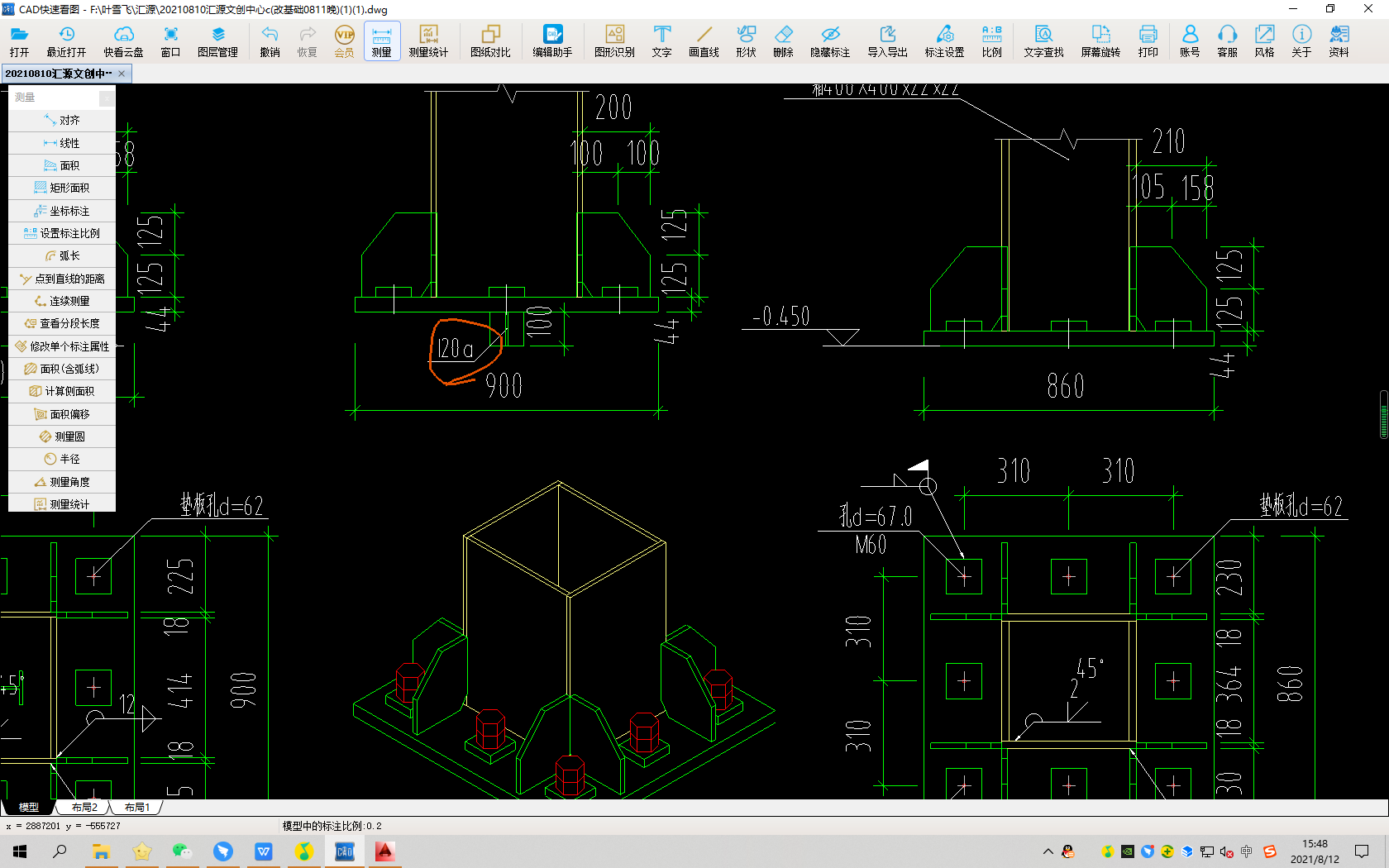Choose 连续测量 continuous measure
The width and height of the screenshot is (1389, 868).
[x=62, y=301]
